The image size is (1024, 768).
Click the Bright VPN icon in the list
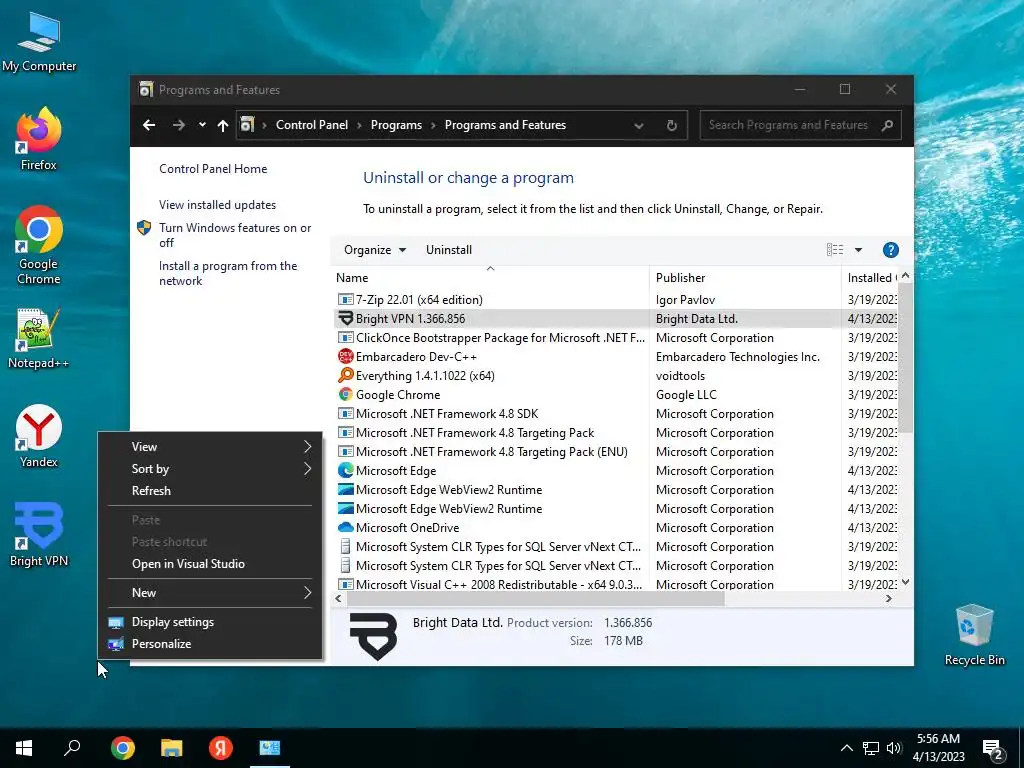point(345,319)
